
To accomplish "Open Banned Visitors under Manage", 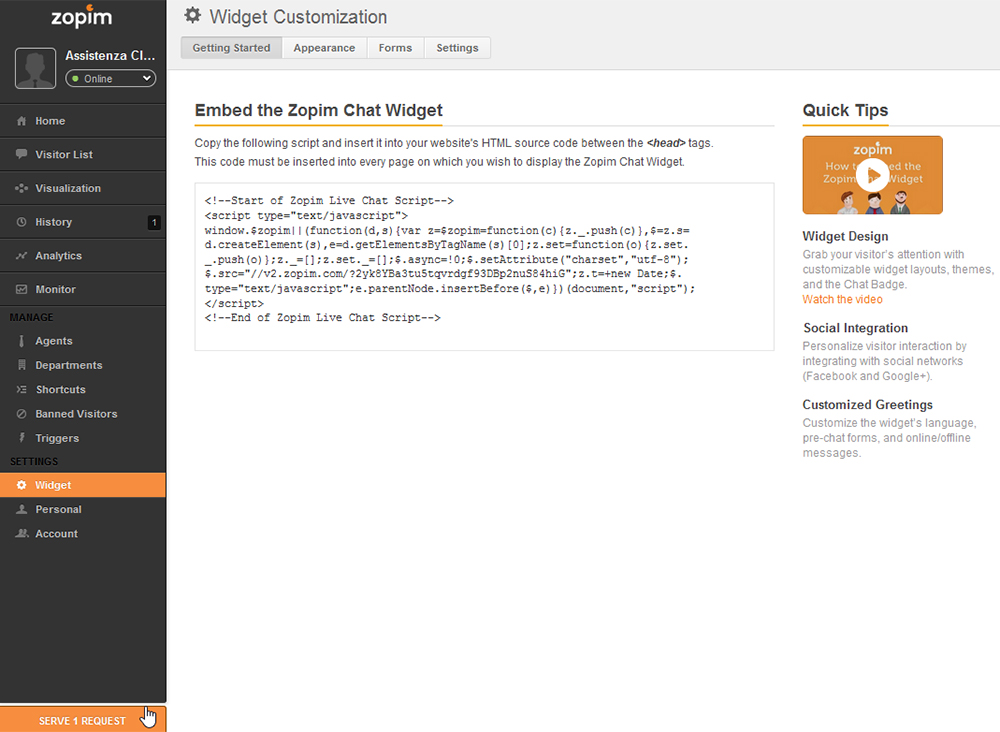I will [x=83, y=414].
